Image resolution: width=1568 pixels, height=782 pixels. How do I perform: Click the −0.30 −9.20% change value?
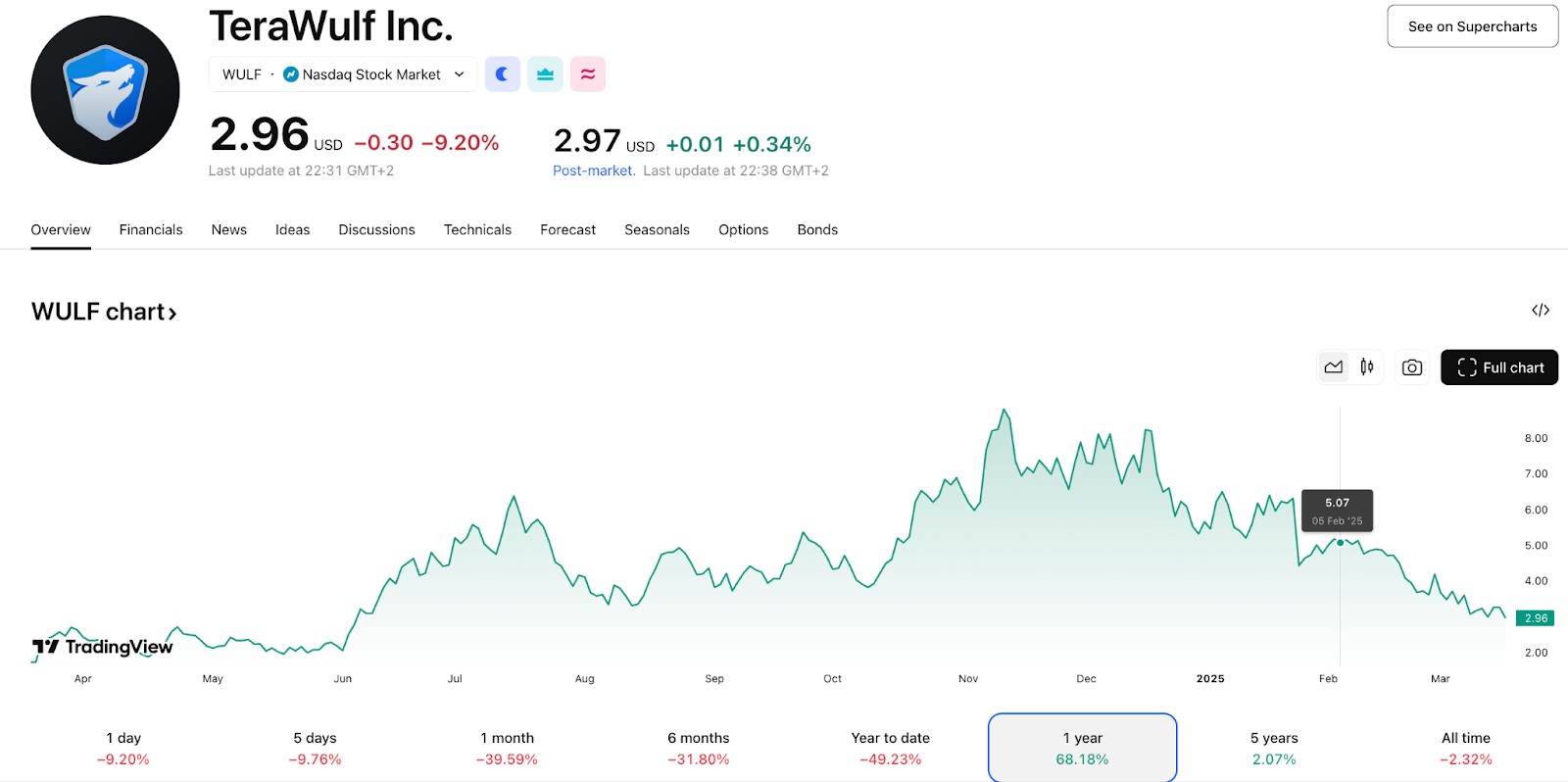coord(426,143)
